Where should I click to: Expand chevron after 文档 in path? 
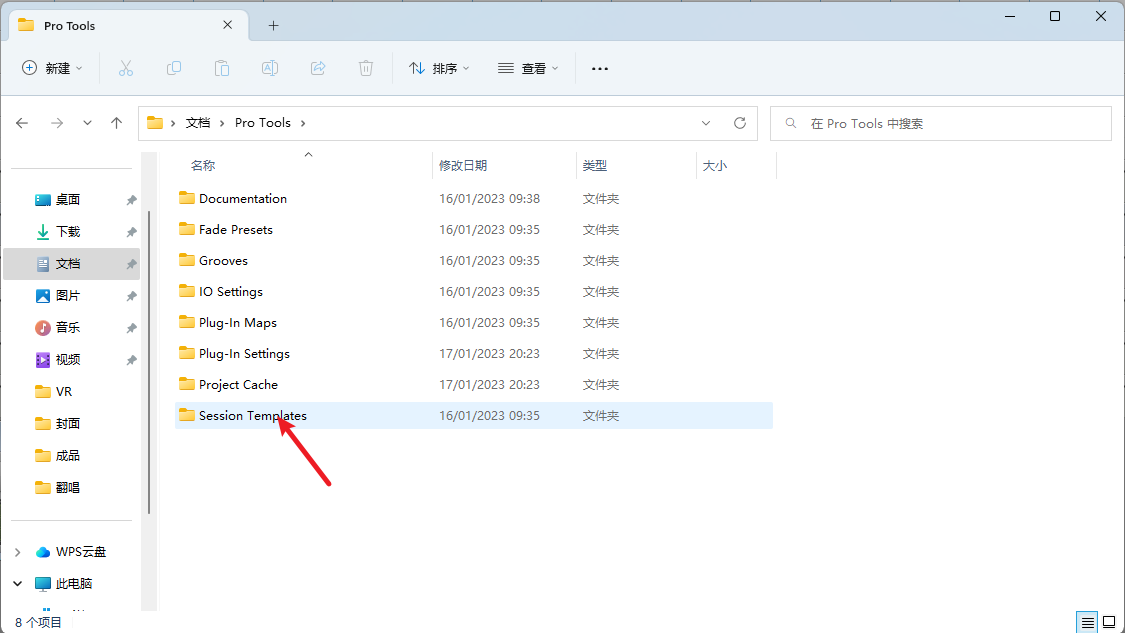point(222,123)
